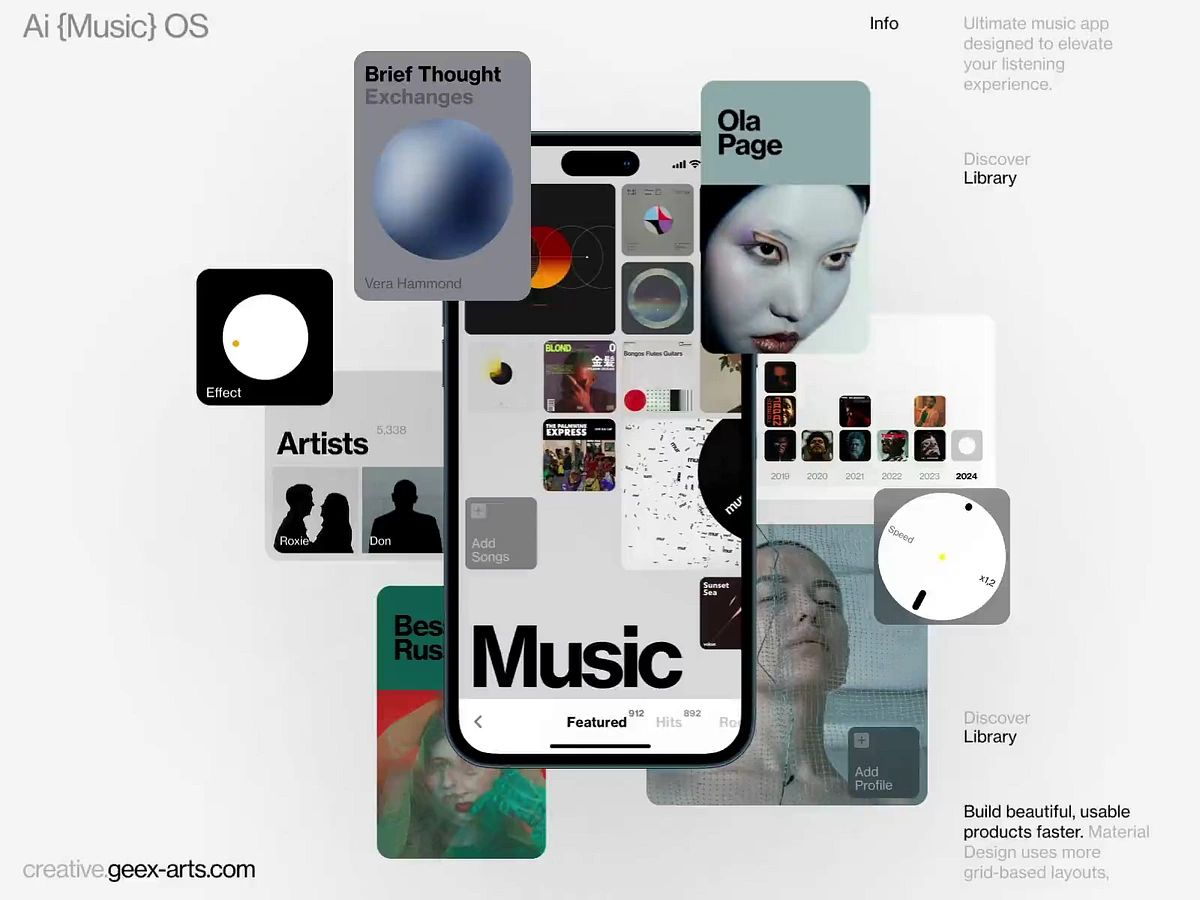Open the BLOND album cover
This screenshot has height=900, width=1200.
[579, 376]
